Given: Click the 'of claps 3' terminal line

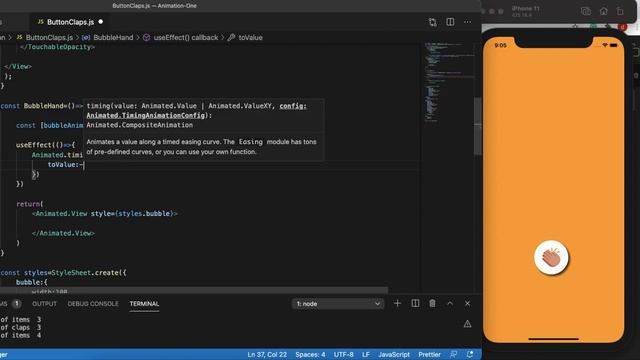Looking at the screenshot, I should tap(20, 327).
